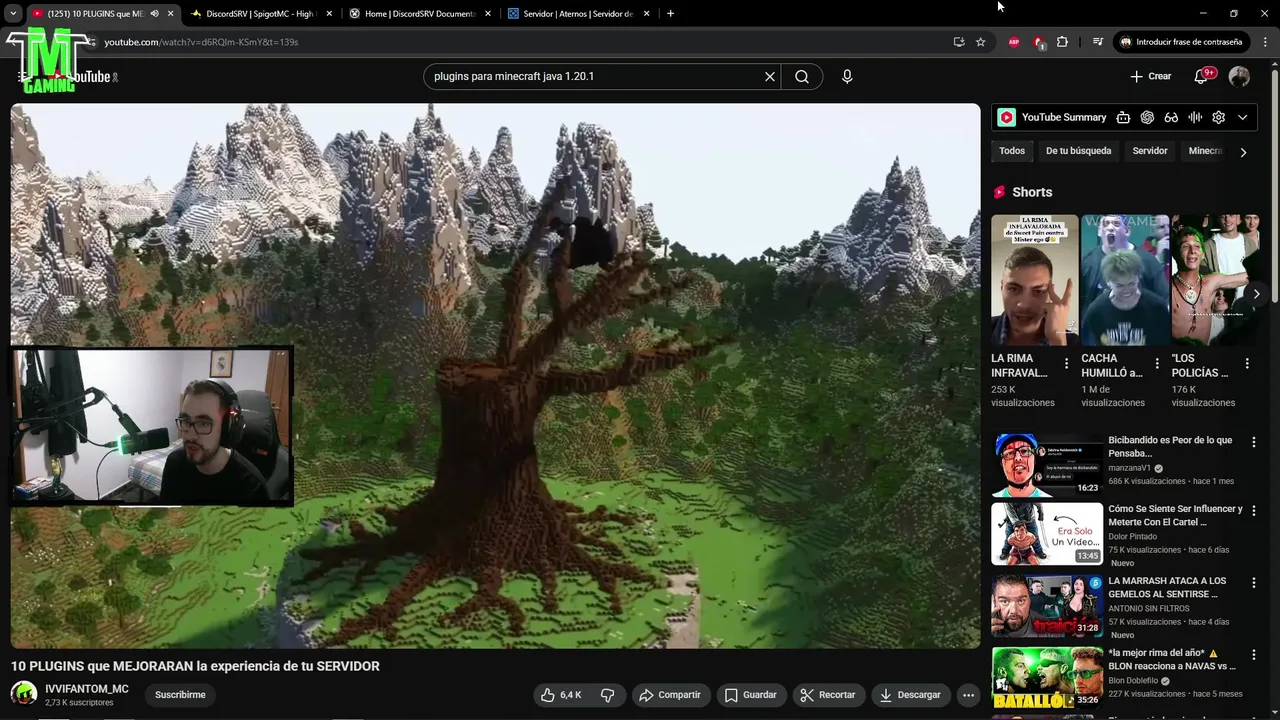Bookmark this page with the star icon

[981, 42]
